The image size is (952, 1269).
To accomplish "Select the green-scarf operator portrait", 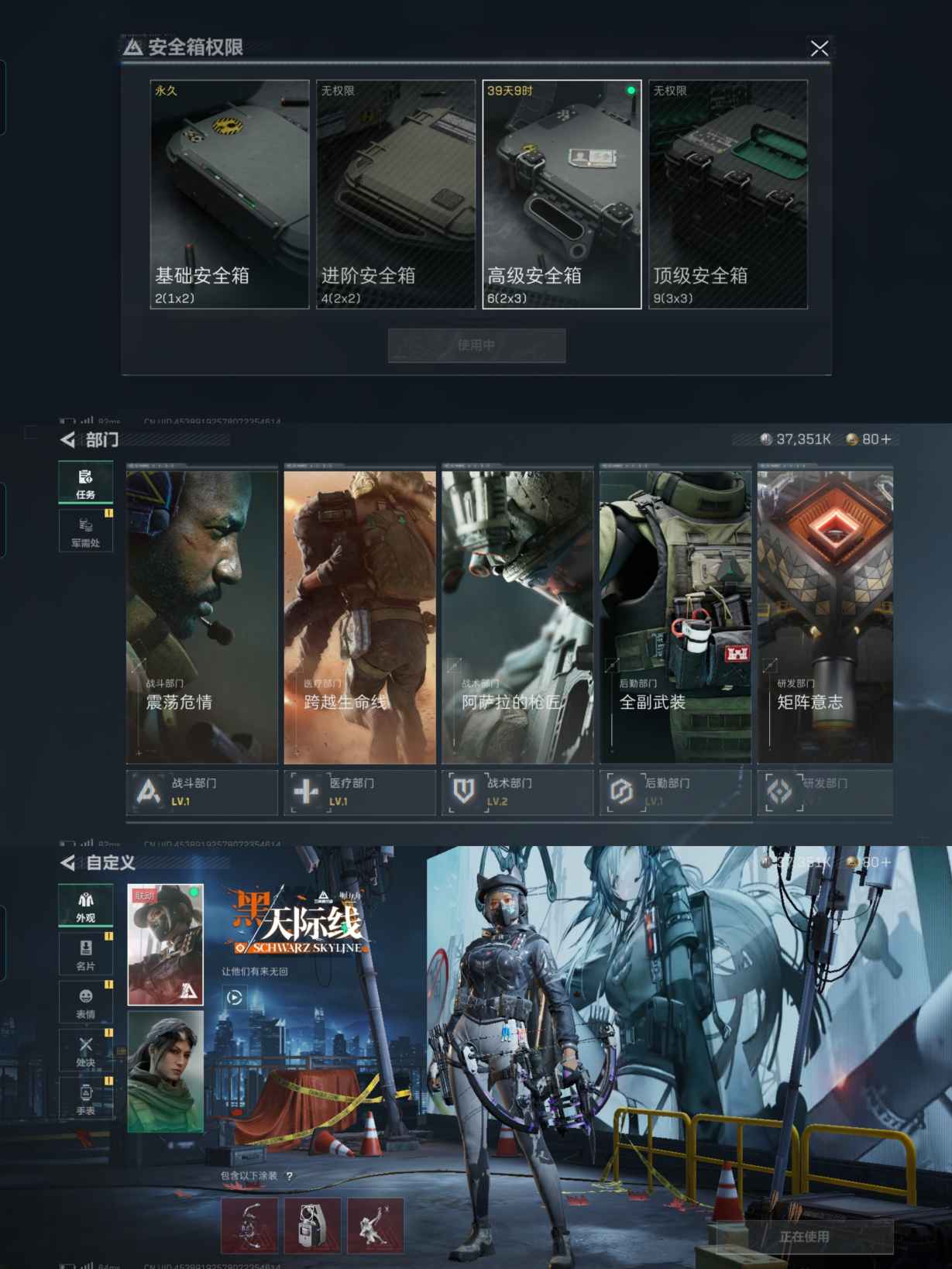I will (x=165, y=1071).
